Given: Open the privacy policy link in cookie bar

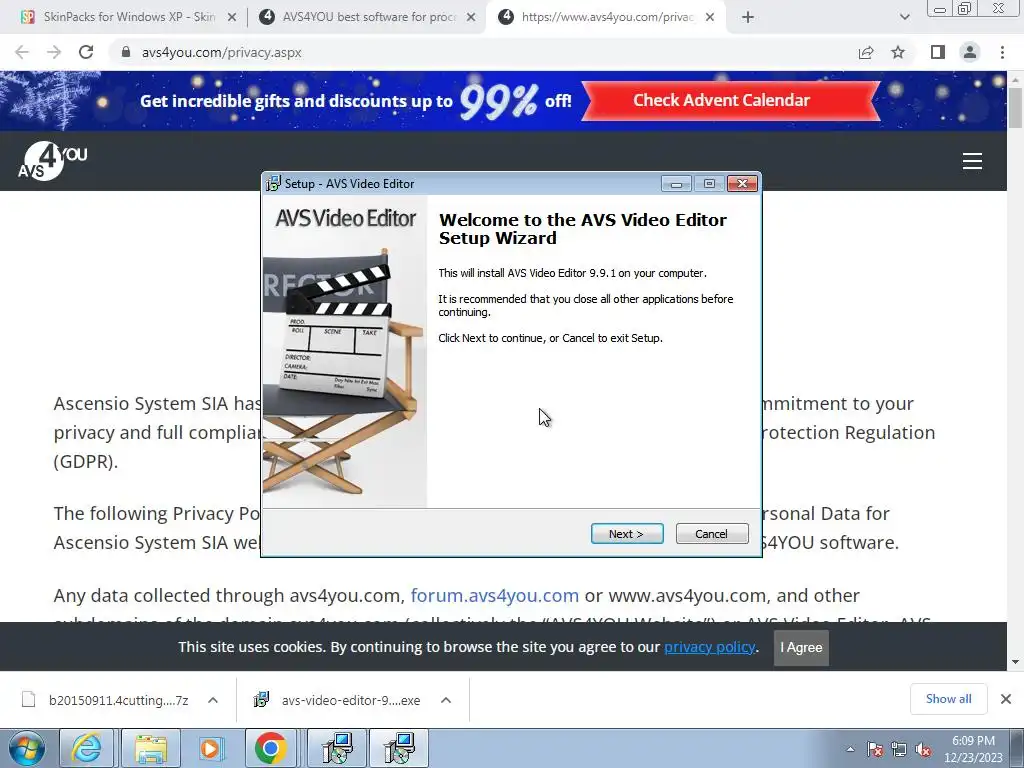Looking at the screenshot, I should pyautogui.click(x=709, y=647).
